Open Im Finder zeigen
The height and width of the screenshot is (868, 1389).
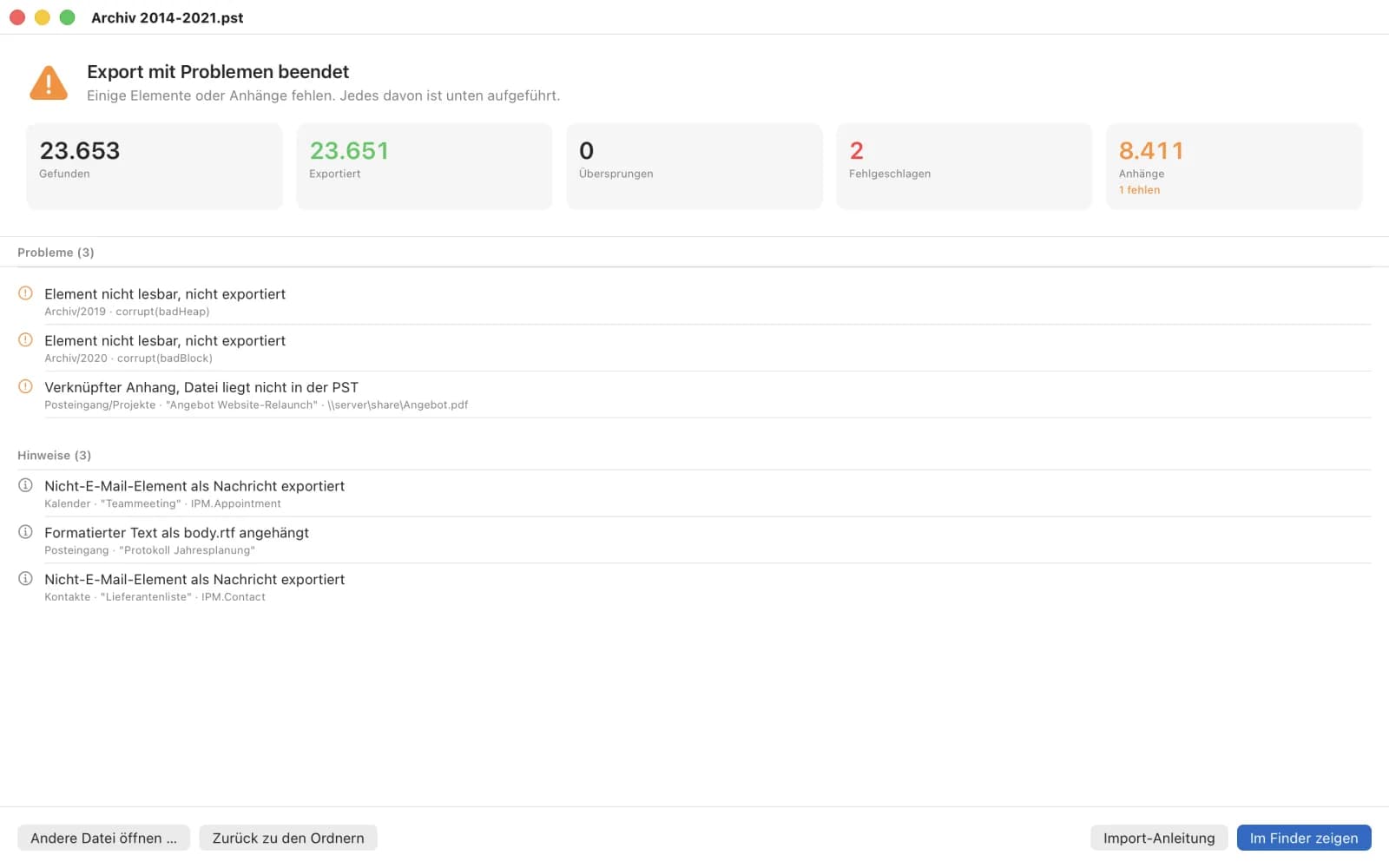(1304, 838)
